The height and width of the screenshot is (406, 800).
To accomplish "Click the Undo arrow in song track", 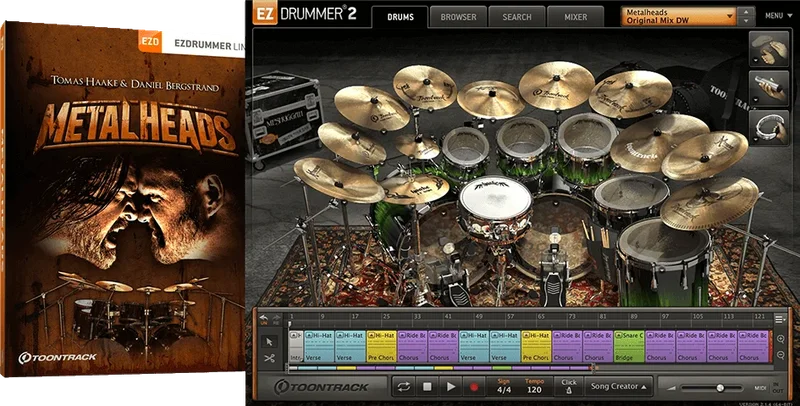I will [x=264, y=318].
